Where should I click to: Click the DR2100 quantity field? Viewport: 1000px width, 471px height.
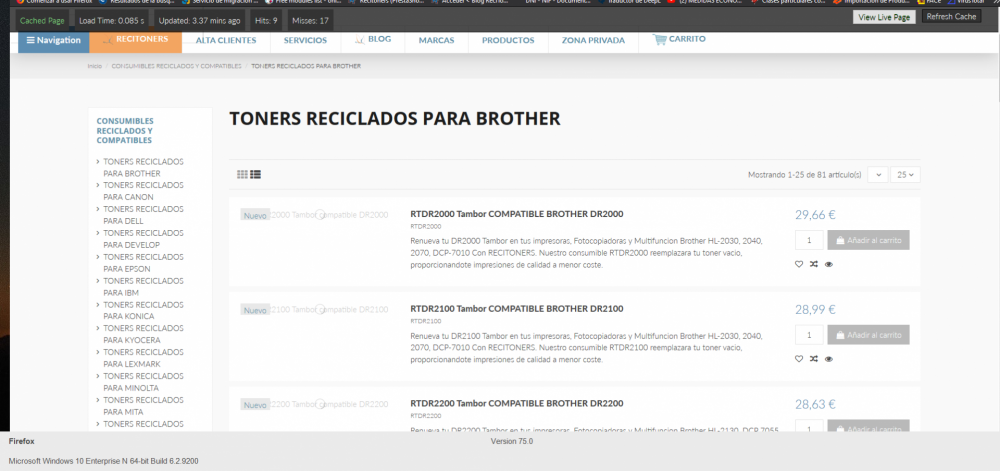coord(809,335)
